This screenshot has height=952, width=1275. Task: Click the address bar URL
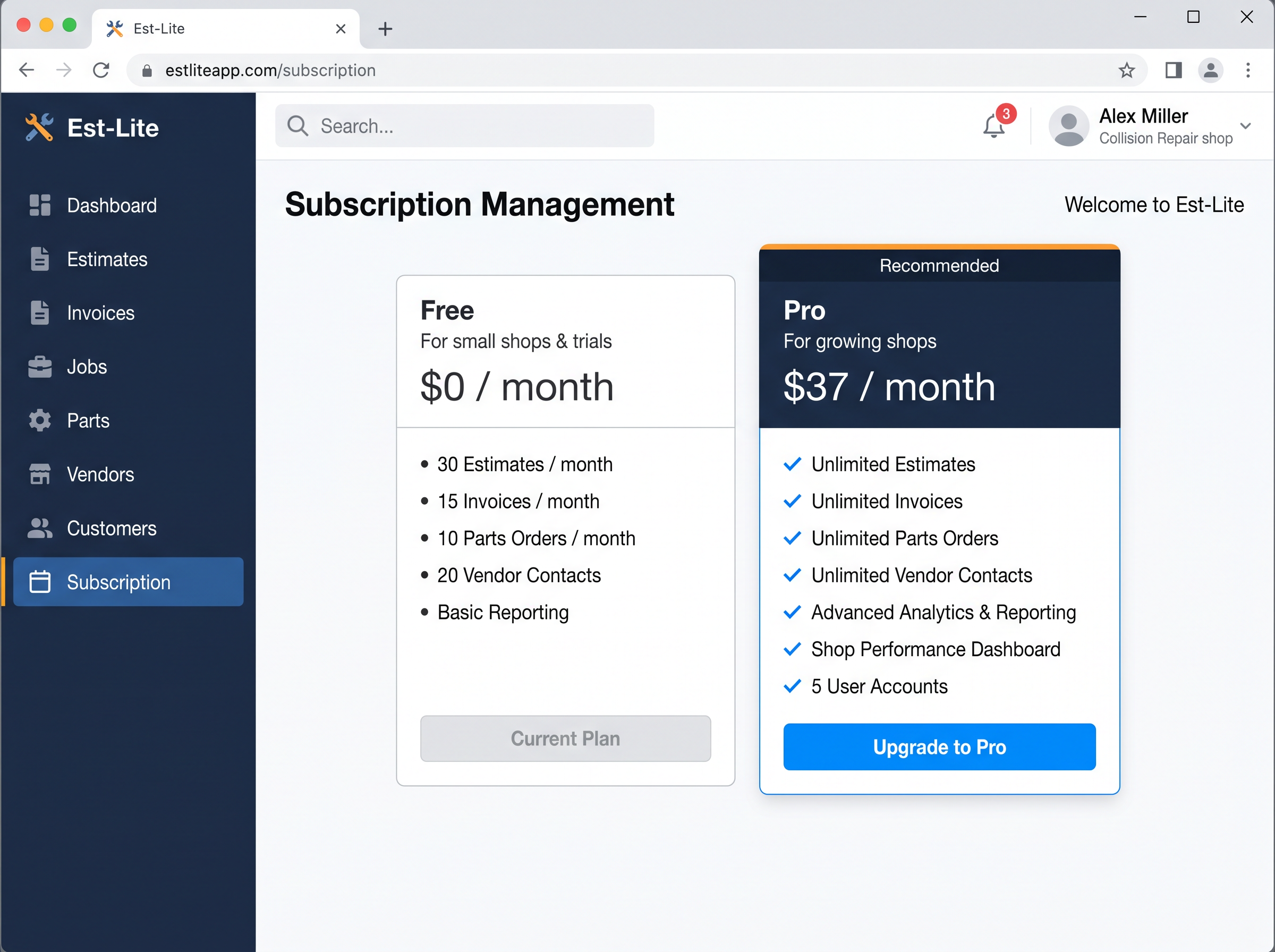tap(270, 70)
